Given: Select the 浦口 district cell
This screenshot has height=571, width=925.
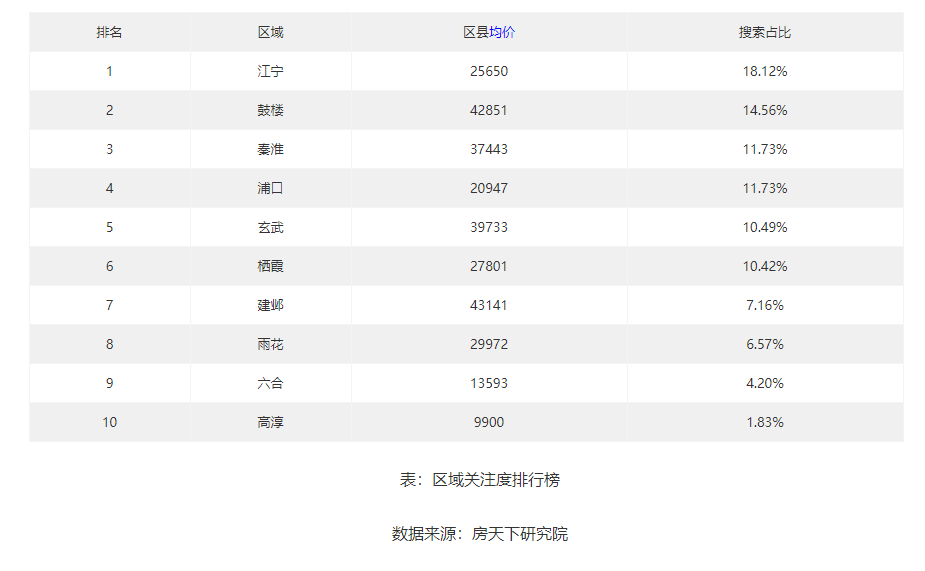Looking at the screenshot, I should [271, 188].
